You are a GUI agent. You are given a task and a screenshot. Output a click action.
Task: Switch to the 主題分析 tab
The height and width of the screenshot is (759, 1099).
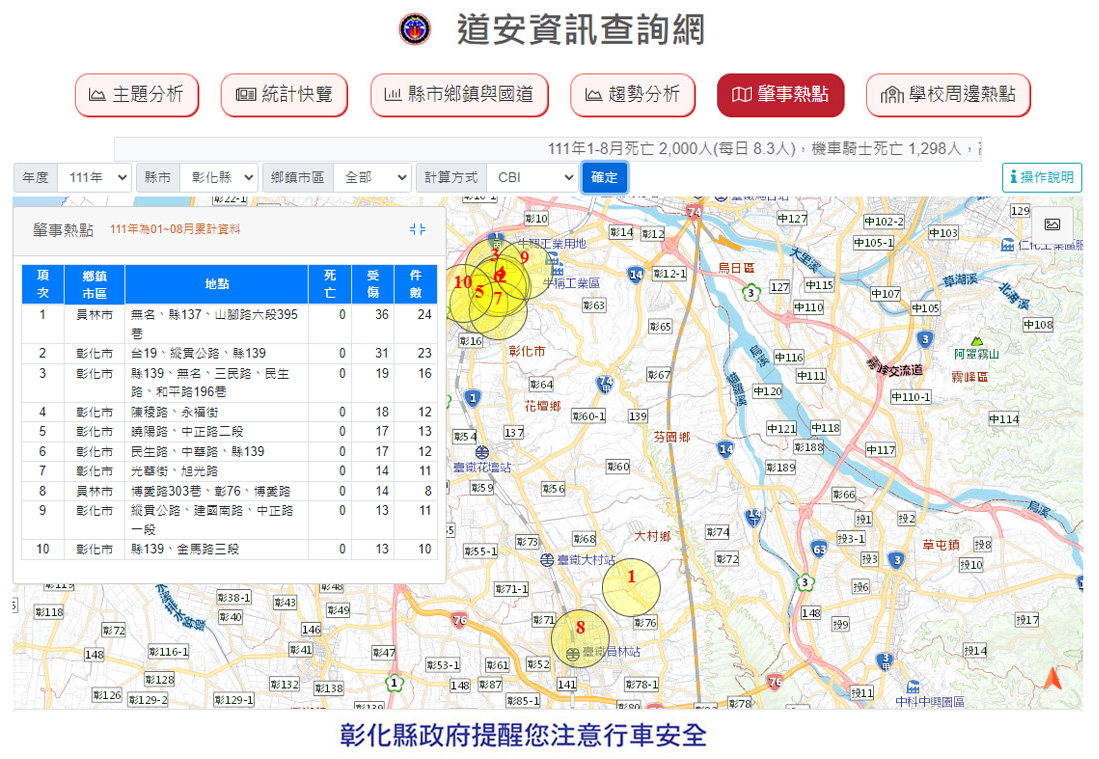pyautogui.click(x=136, y=95)
